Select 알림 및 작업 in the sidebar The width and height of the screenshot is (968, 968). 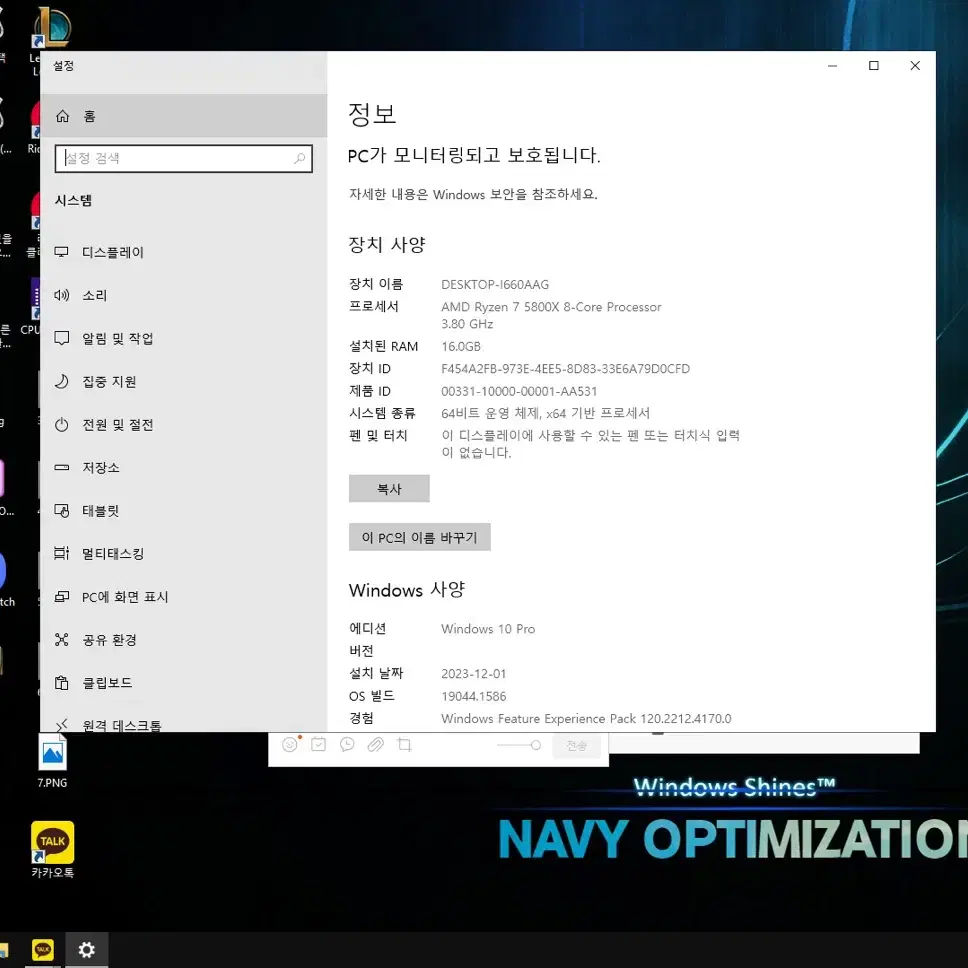pyautogui.click(x=183, y=338)
